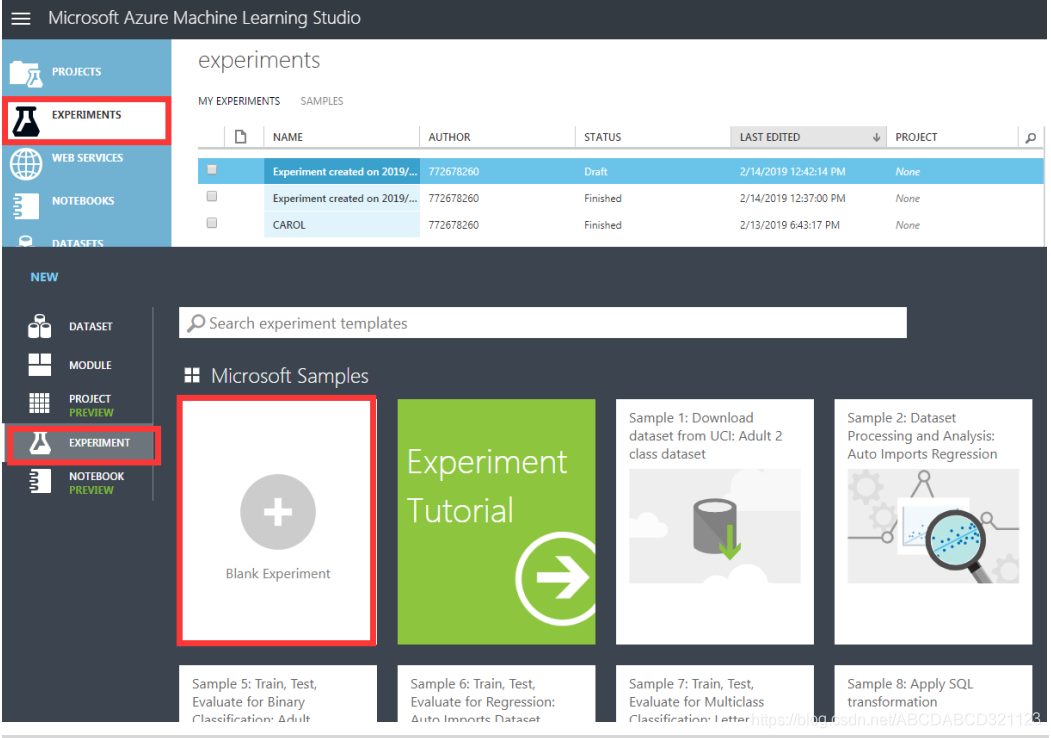Select PROJECTS in the left sidebar
The height and width of the screenshot is (738, 1051).
pyautogui.click(x=76, y=72)
